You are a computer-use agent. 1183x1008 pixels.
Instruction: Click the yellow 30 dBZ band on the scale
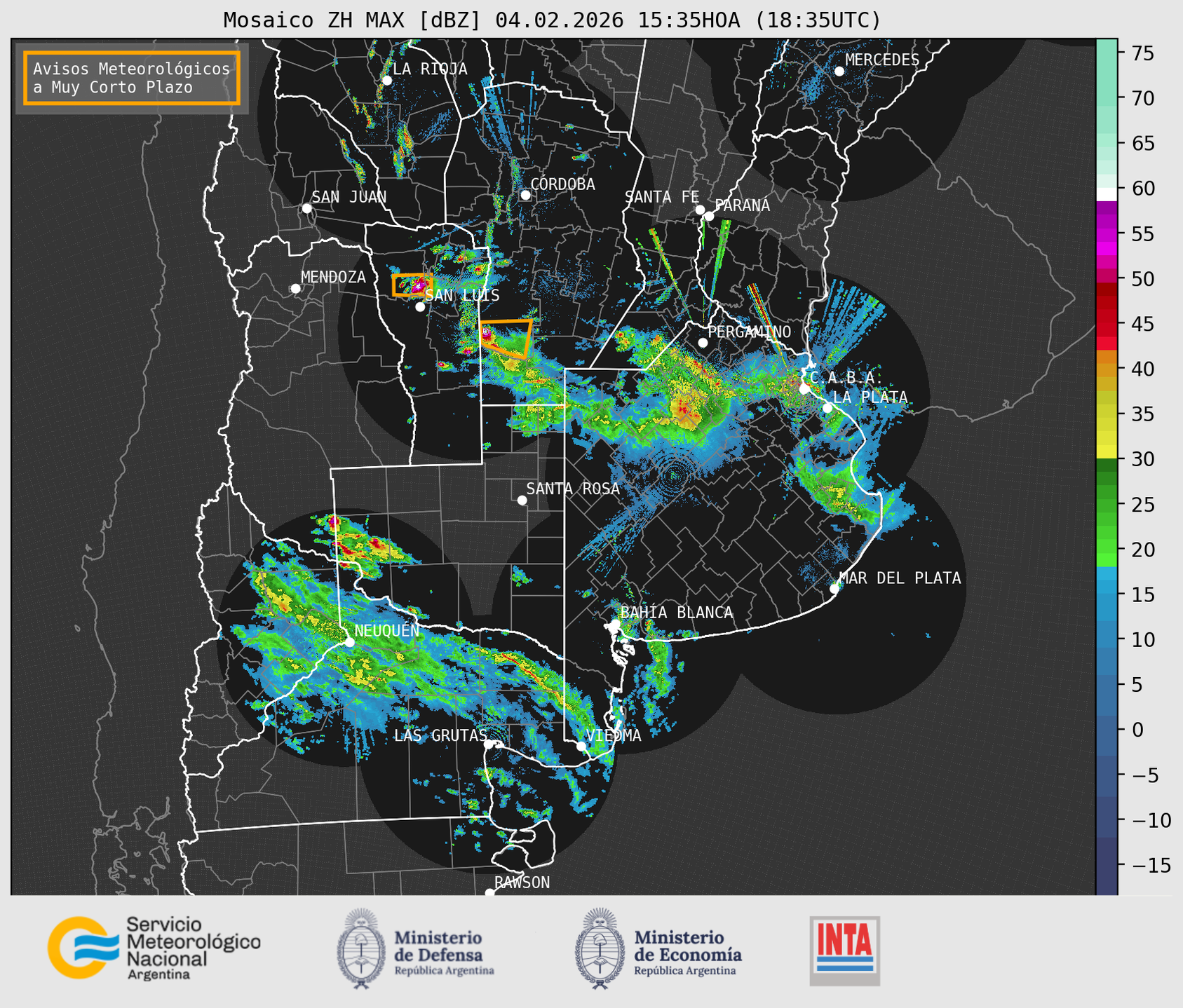coord(1106,451)
